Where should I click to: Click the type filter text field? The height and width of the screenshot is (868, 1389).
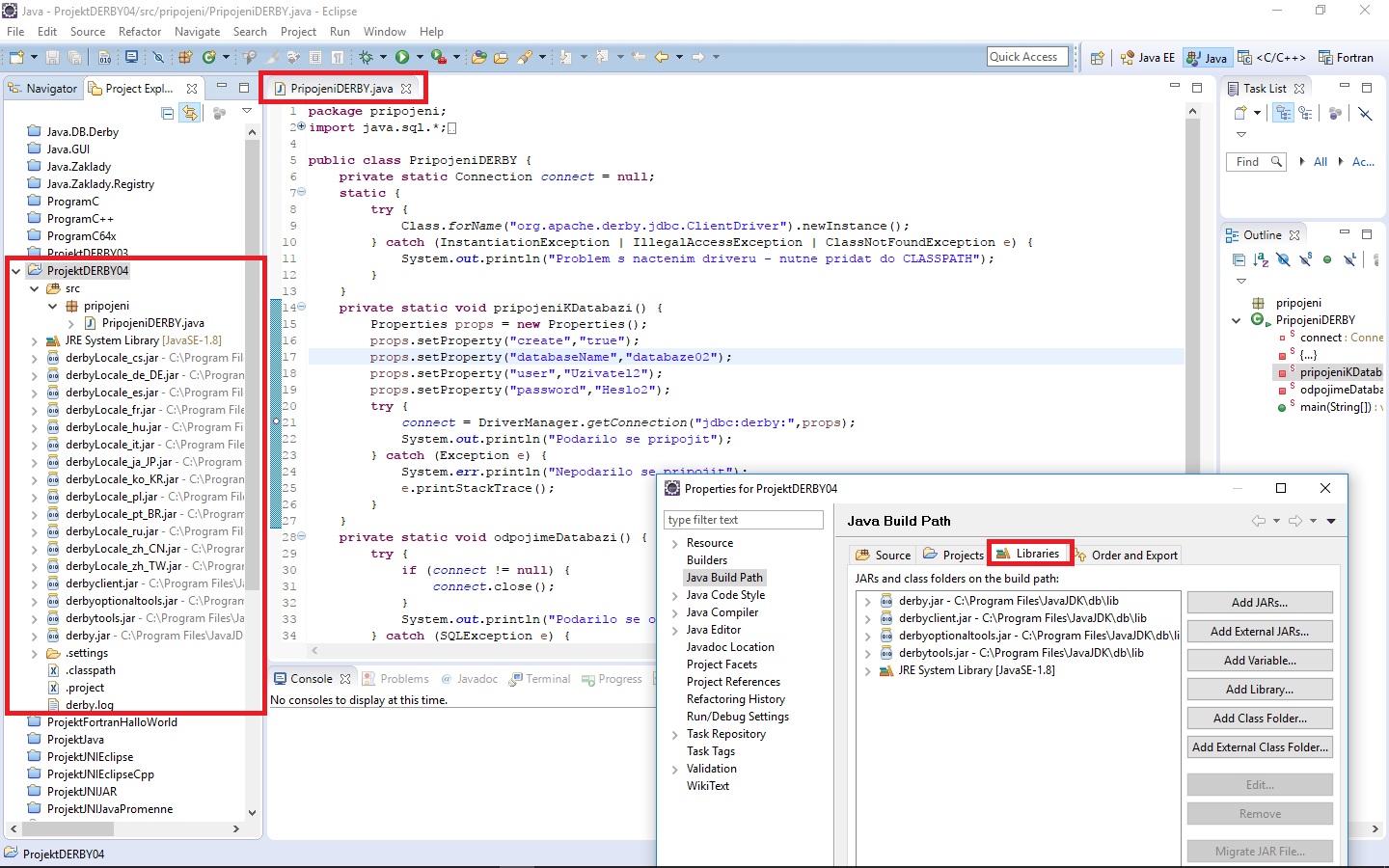[743, 519]
